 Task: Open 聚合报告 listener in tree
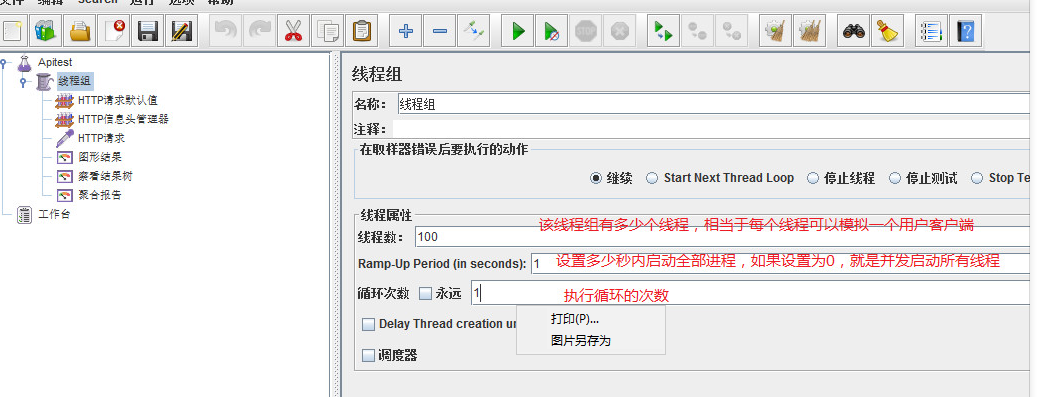(x=100, y=195)
